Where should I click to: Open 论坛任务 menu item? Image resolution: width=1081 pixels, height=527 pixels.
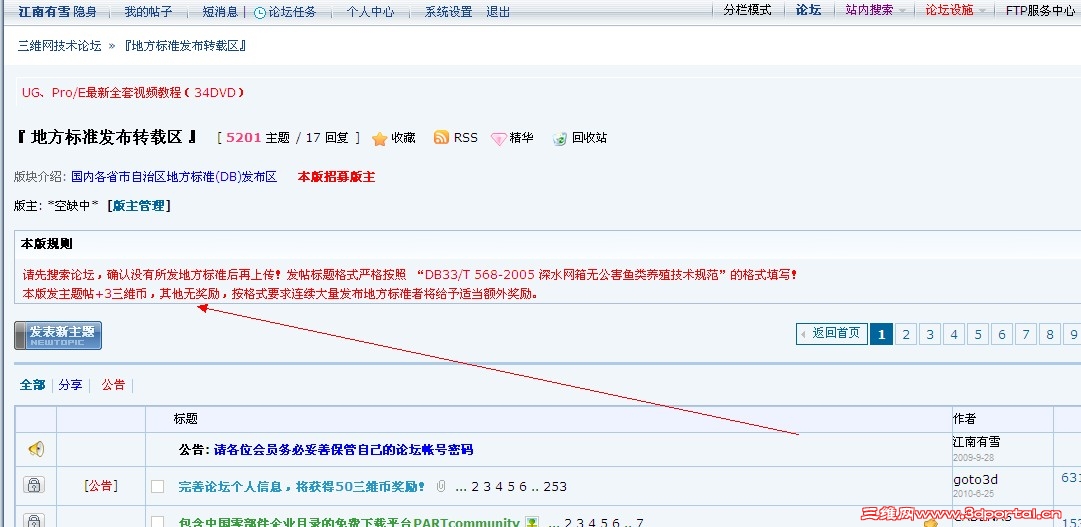click(292, 12)
